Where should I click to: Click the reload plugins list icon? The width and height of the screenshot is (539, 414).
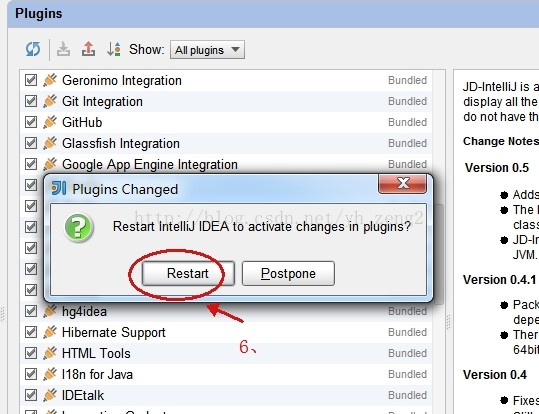tap(33, 49)
